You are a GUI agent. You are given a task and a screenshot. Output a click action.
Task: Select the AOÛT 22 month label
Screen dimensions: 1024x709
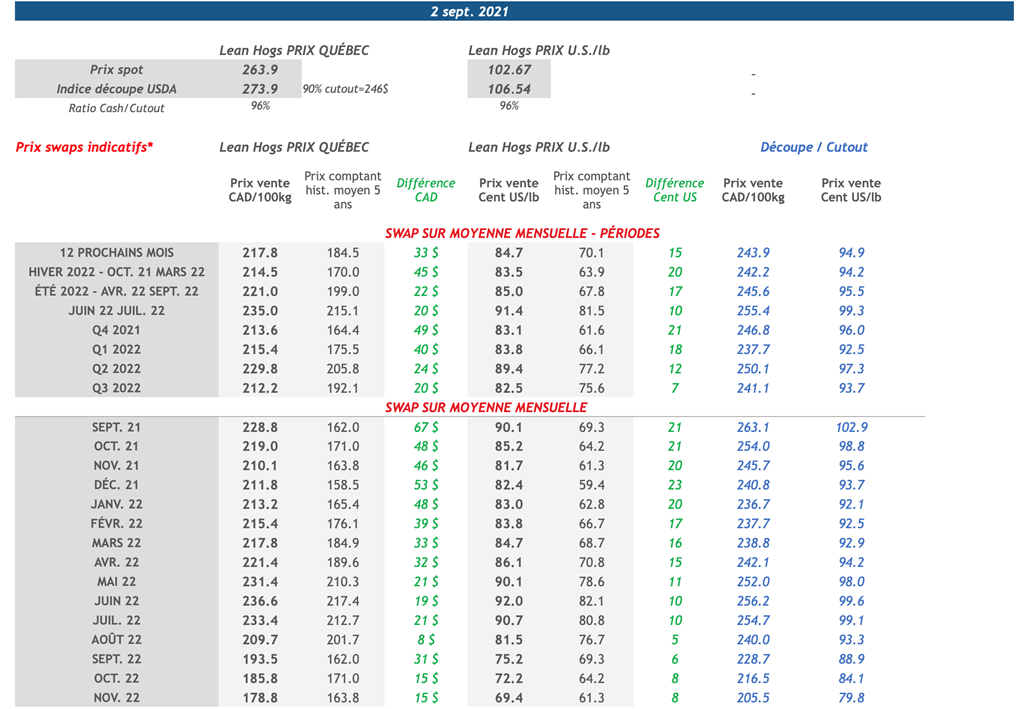(116, 640)
